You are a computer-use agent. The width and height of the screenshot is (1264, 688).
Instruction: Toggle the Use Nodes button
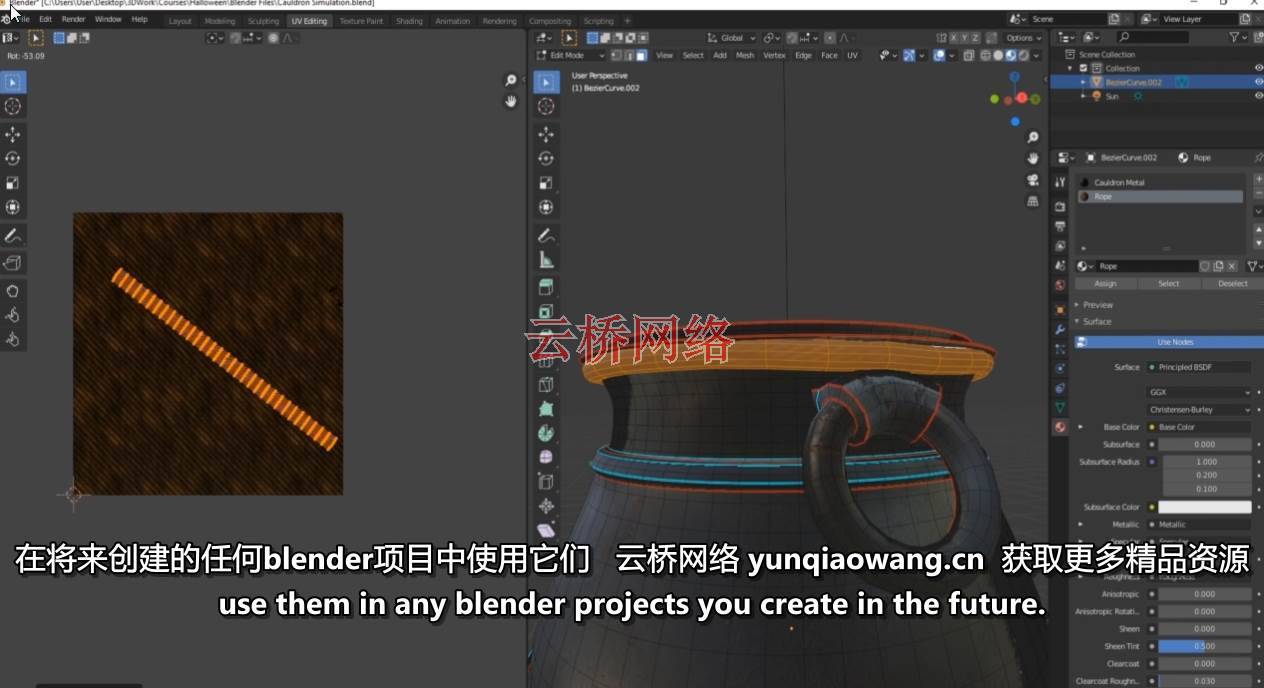(1169, 342)
